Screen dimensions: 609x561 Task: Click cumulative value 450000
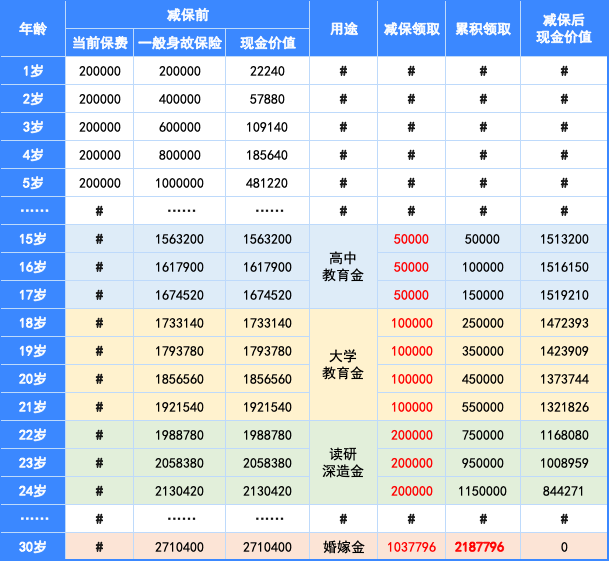click(x=483, y=379)
